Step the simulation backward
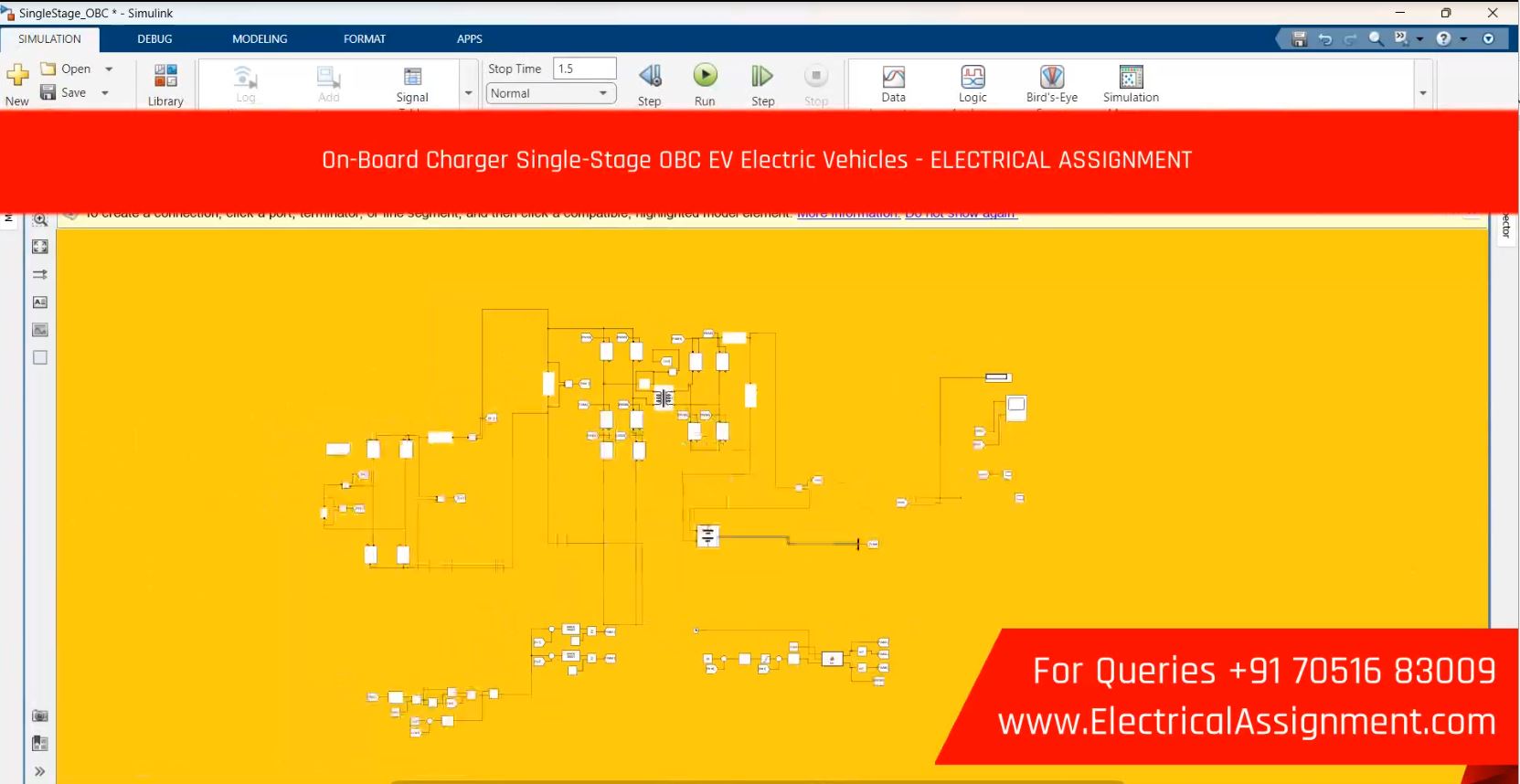 point(650,85)
